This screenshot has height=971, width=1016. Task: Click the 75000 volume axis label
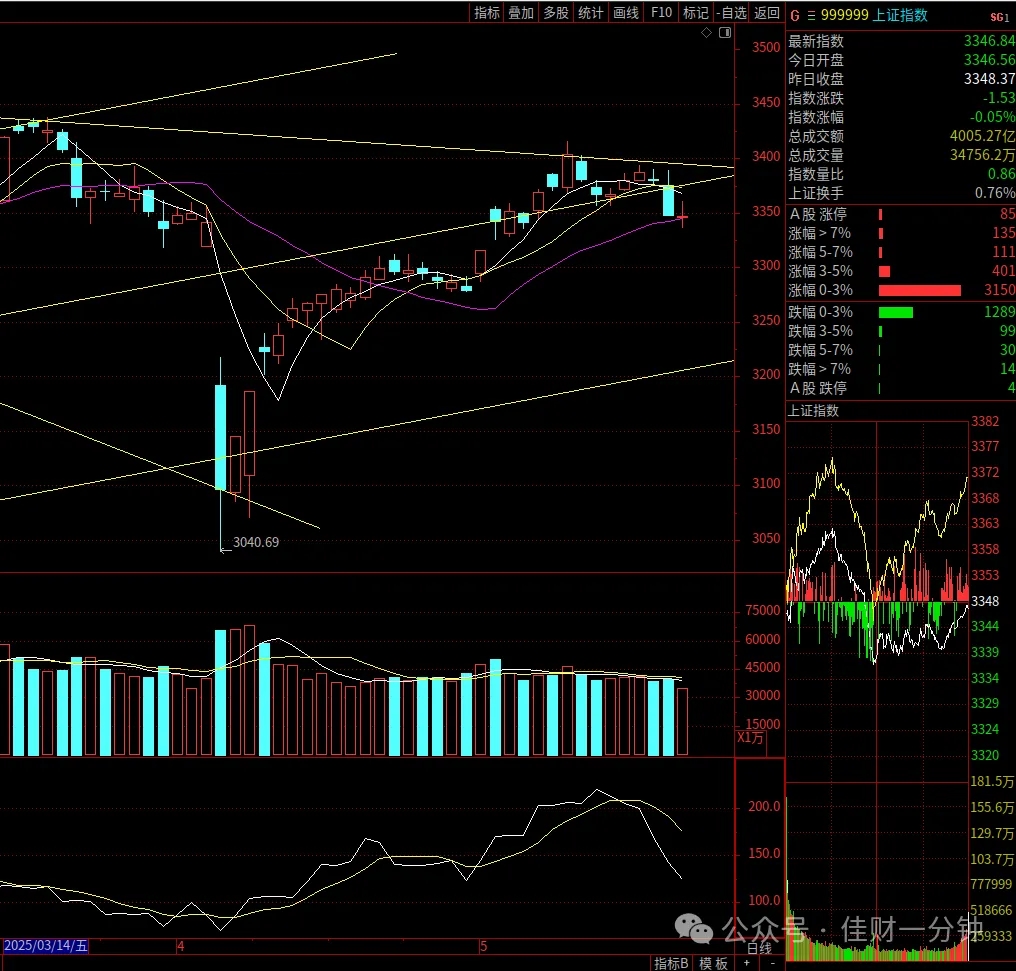[763, 610]
